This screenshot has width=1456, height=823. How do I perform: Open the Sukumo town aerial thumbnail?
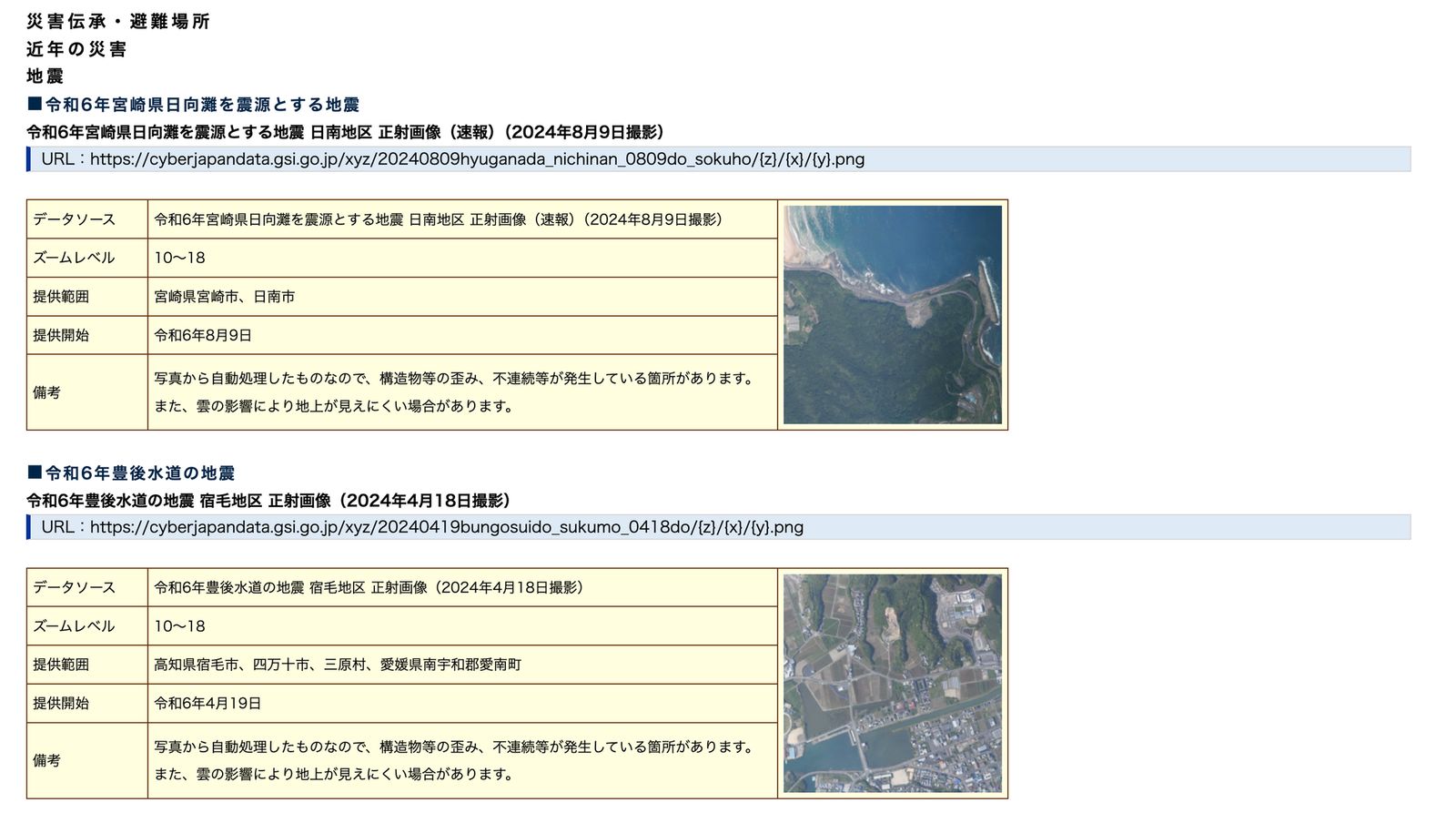(892, 683)
